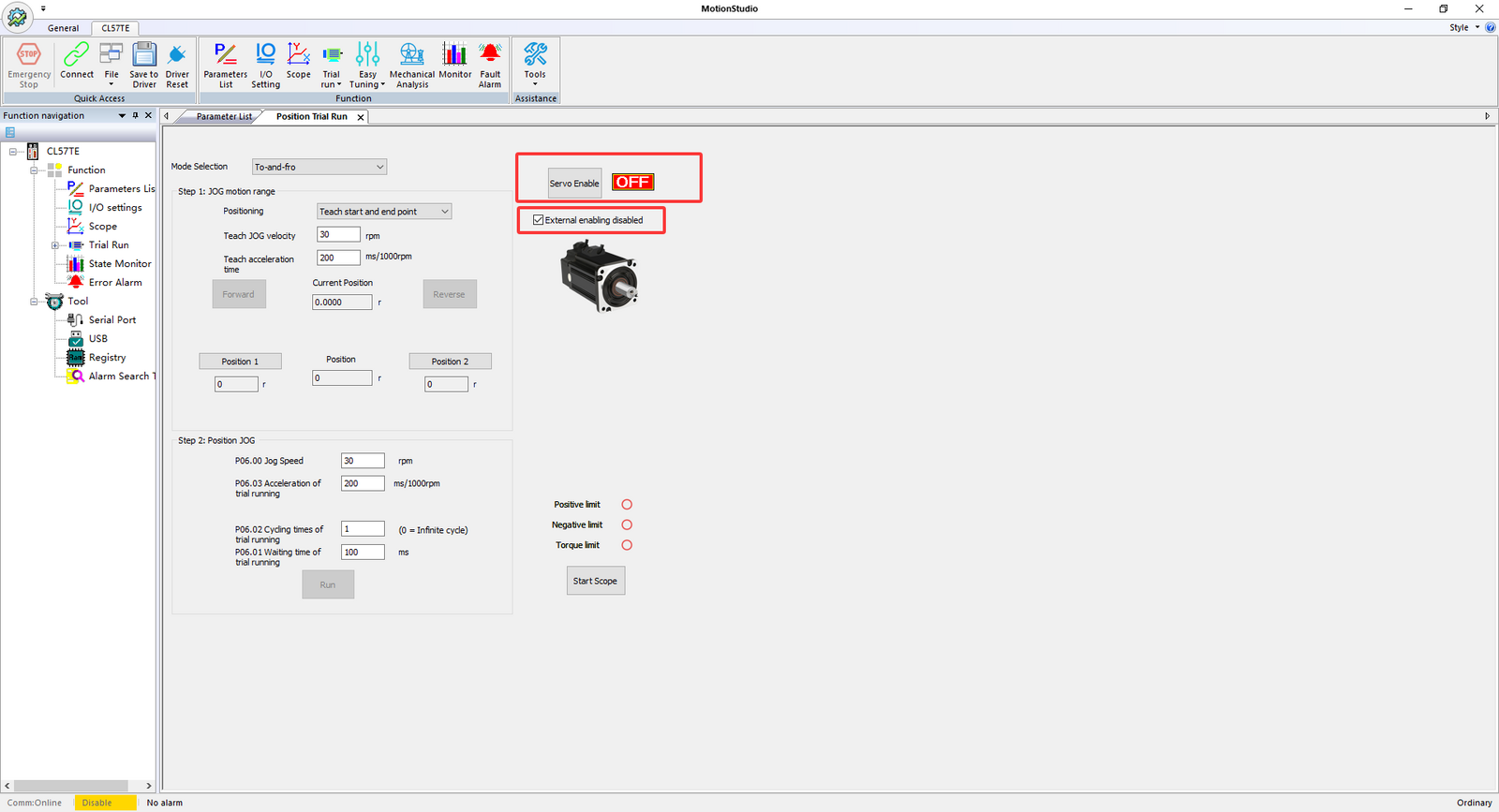Image resolution: width=1499 pixels, height=812 pixels.
Task: Click the Torque limit indicator circle
Action: (627, 545)
